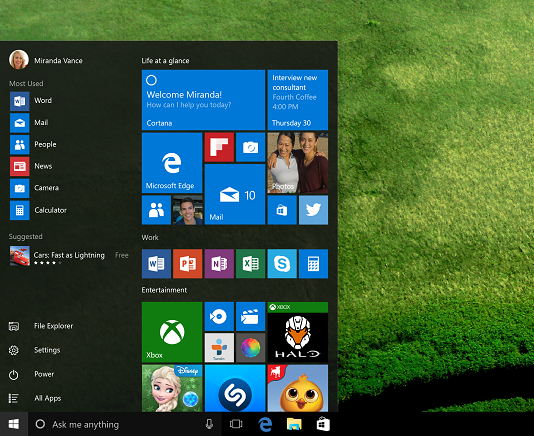Open the Photos tile
This screenshot has height=436, width=534.
(x=298, y=163)
